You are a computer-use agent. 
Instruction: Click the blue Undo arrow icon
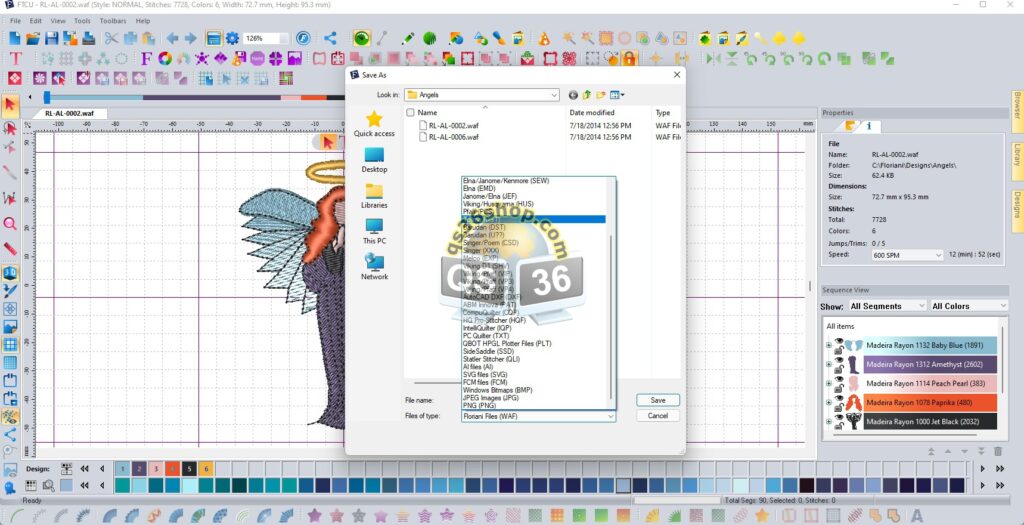[x=171, y=38]
